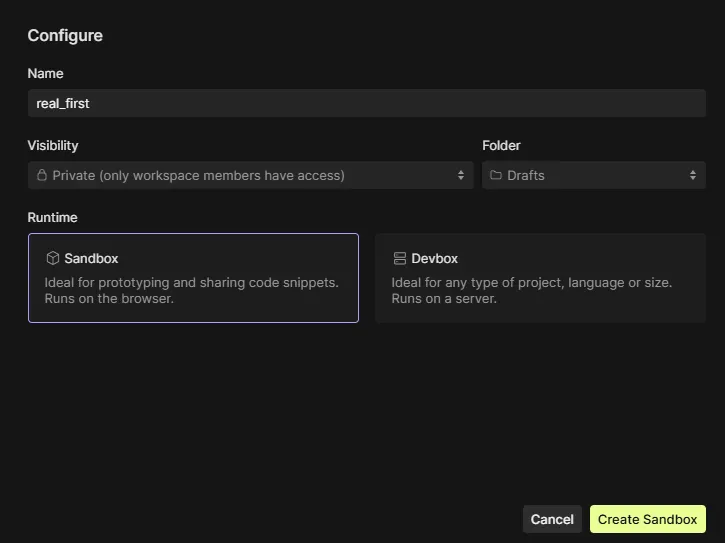Click the Devbox description about servers
The height and width of the screenshot is (543, 725).
tap(531, 290)
